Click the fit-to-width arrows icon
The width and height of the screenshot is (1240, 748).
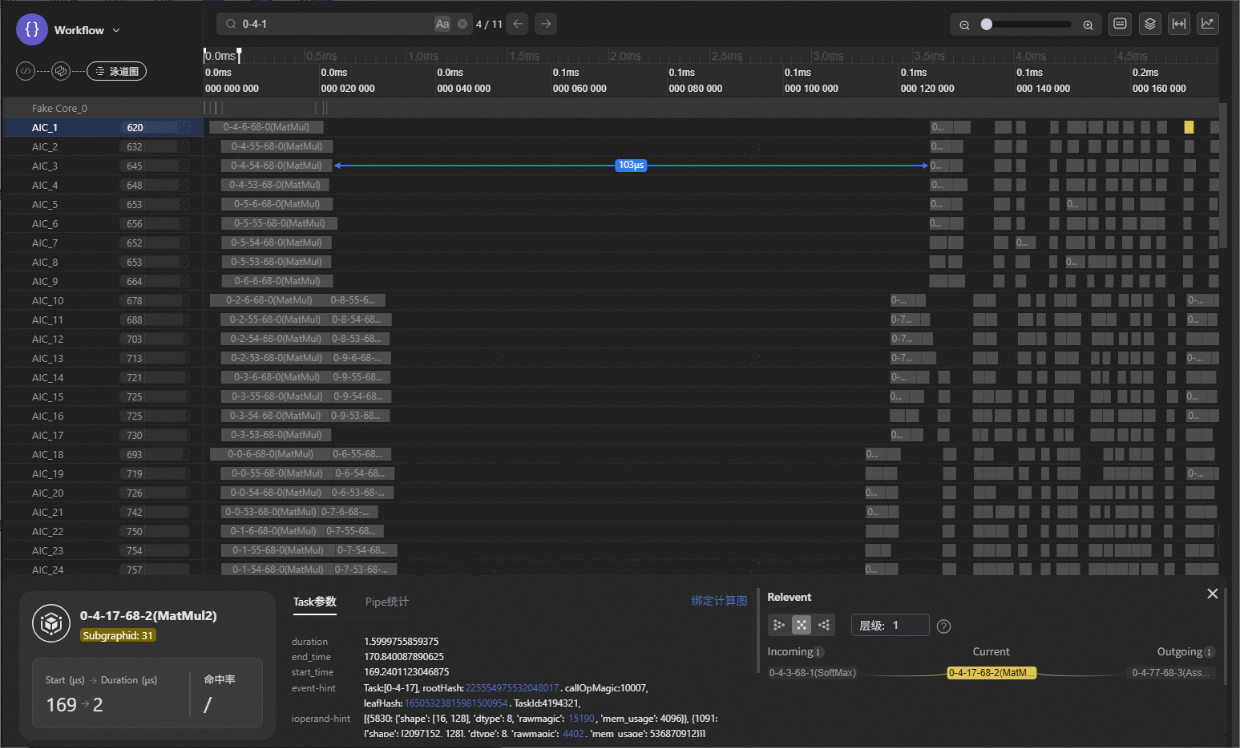click(1179, 24)
